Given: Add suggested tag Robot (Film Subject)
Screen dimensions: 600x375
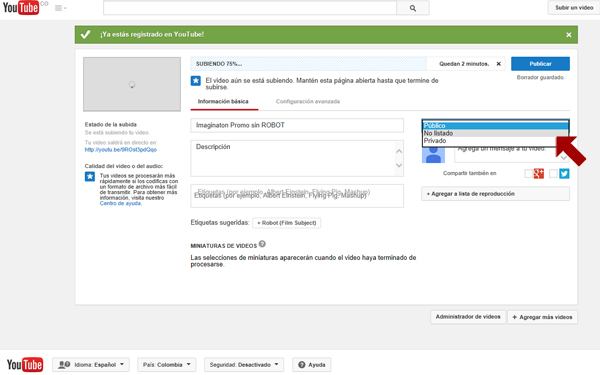Looking at the screenshot, I should point(287,223).
